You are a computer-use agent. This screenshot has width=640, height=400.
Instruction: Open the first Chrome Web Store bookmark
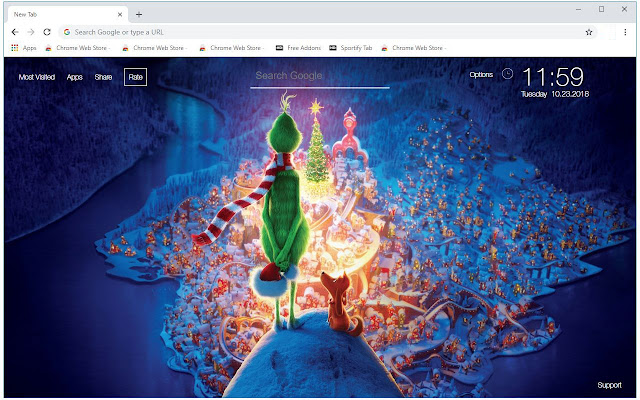click(78, 48)
